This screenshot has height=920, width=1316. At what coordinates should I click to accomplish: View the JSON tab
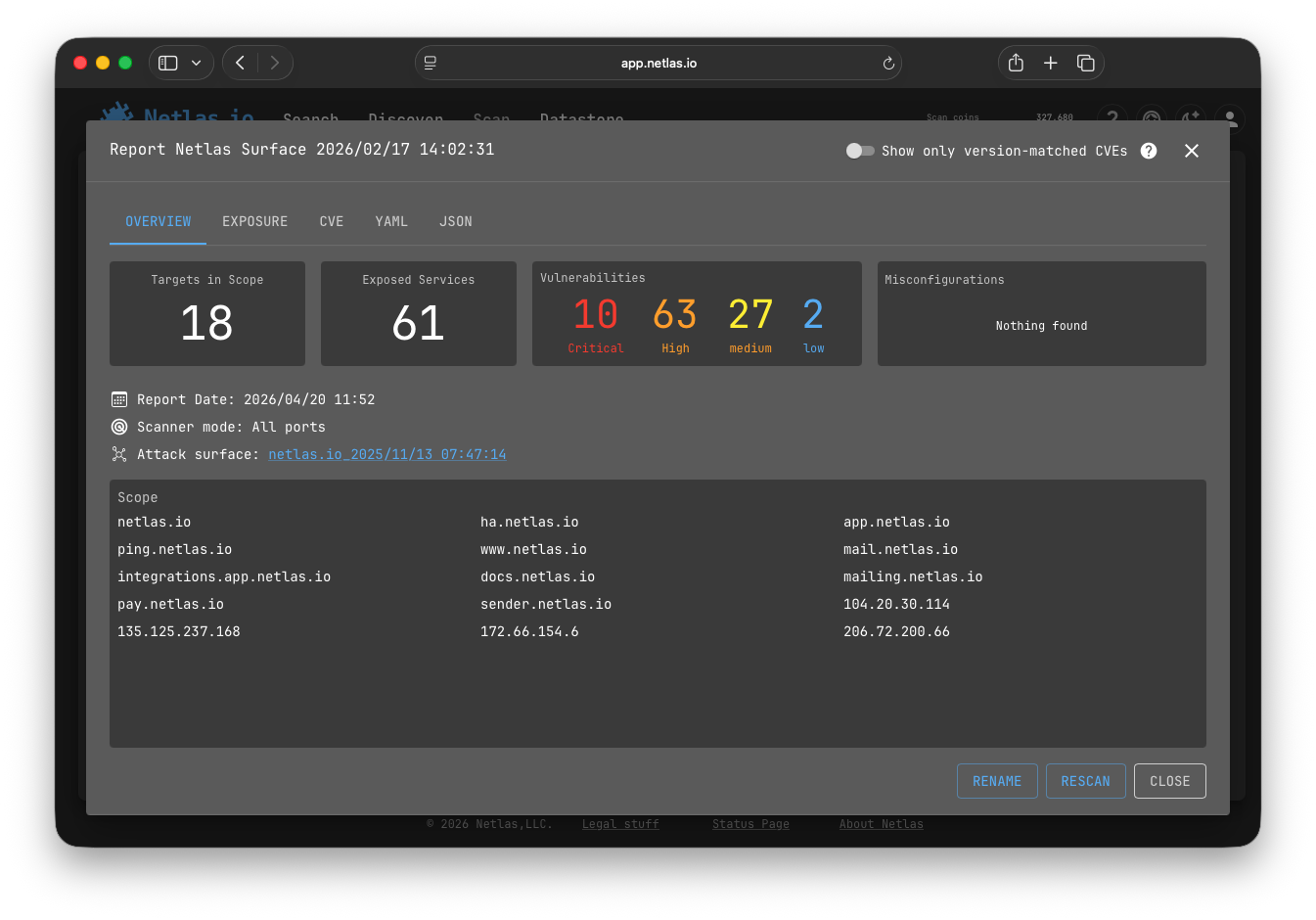pos(456,222)
